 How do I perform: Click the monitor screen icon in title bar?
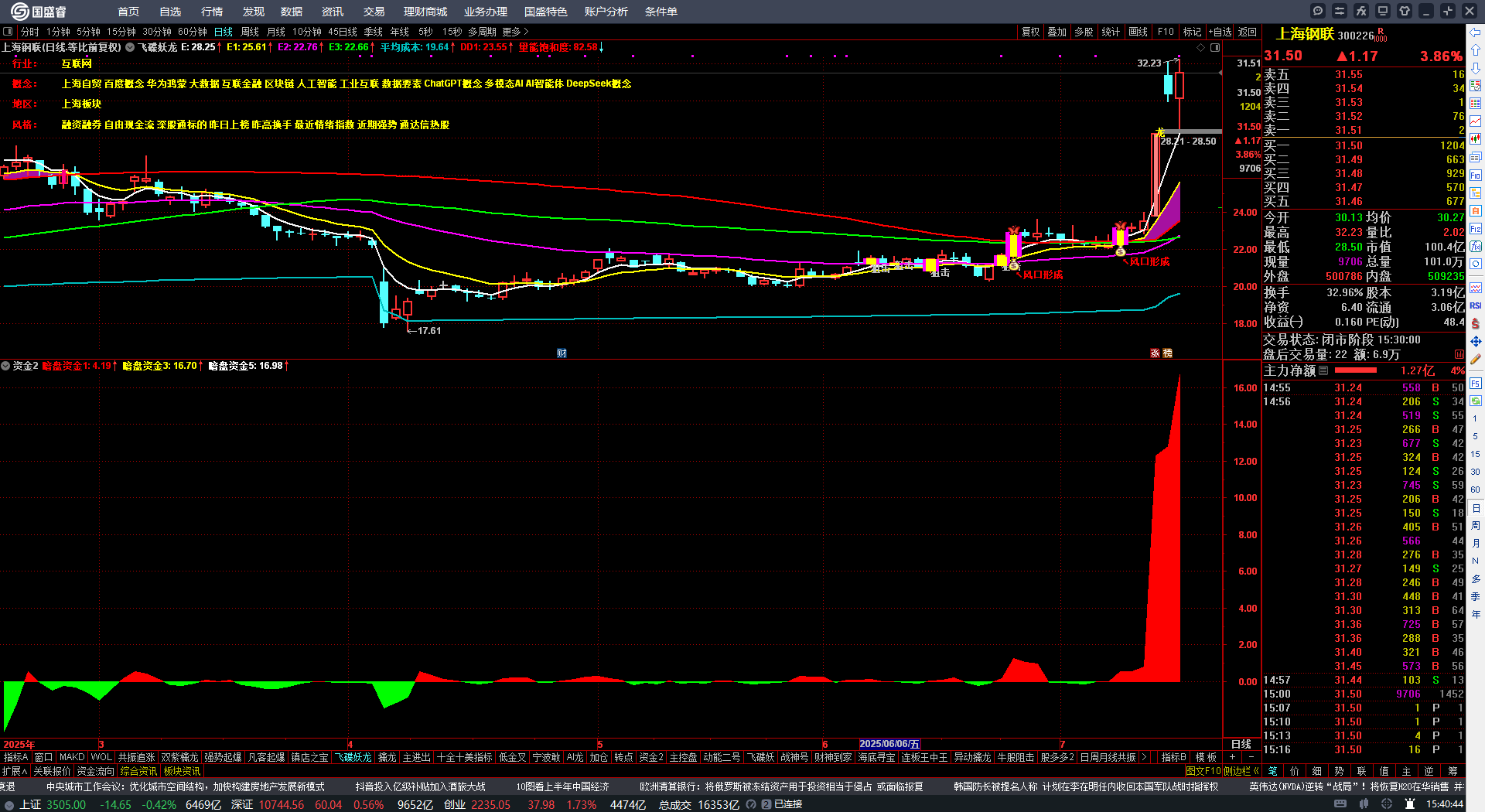1383,11
